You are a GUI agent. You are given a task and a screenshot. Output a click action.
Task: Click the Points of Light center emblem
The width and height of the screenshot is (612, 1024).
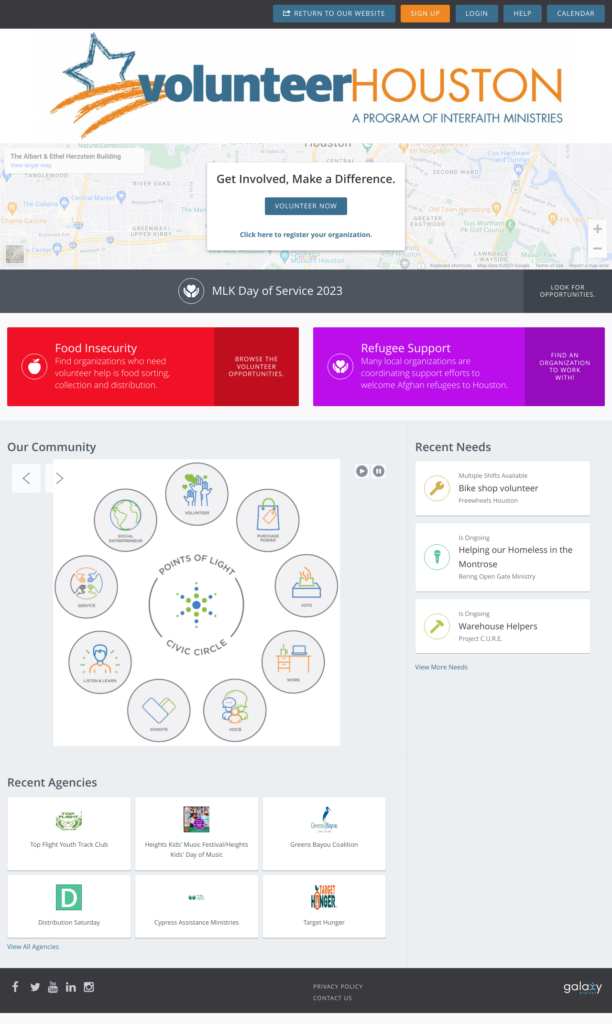point(197,605)
